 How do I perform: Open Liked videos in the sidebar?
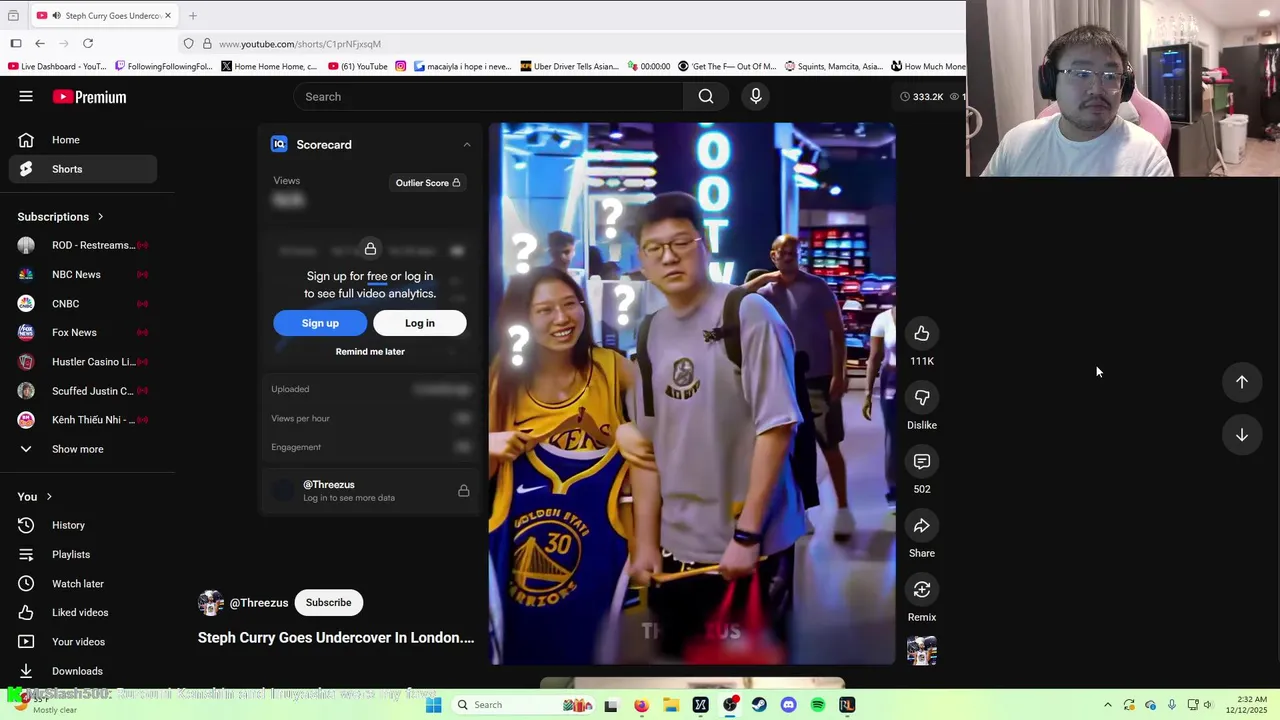tap(83, 613)
